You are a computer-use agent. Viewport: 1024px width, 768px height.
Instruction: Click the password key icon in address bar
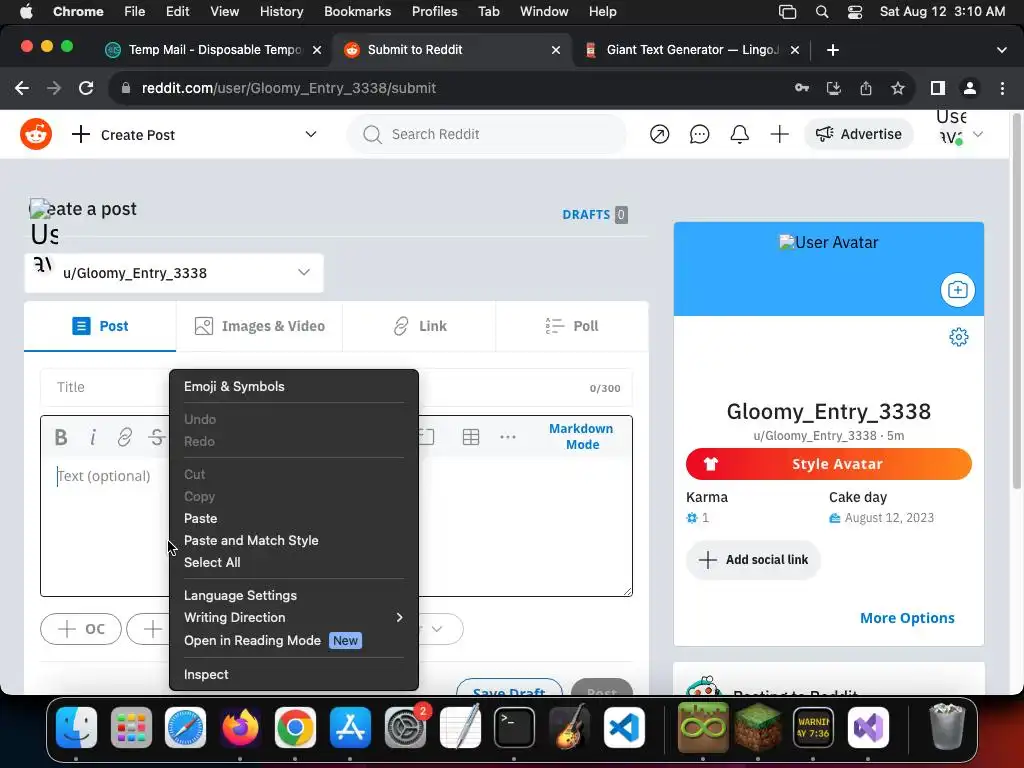(x=802, y=88)
